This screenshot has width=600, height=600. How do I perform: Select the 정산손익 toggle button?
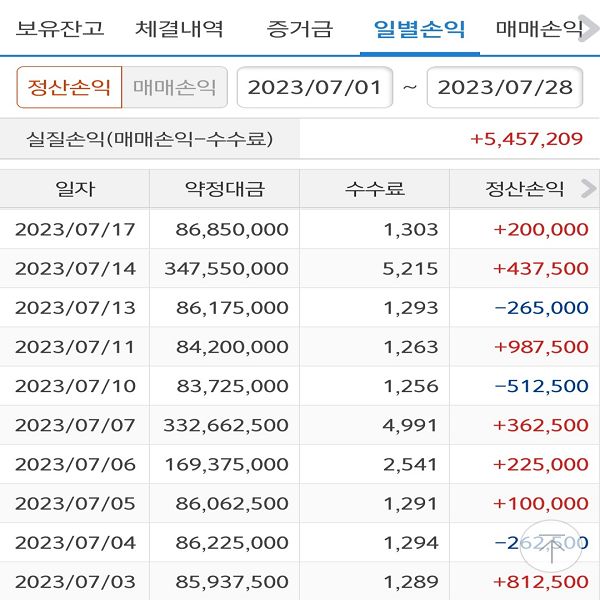[69, 87]
